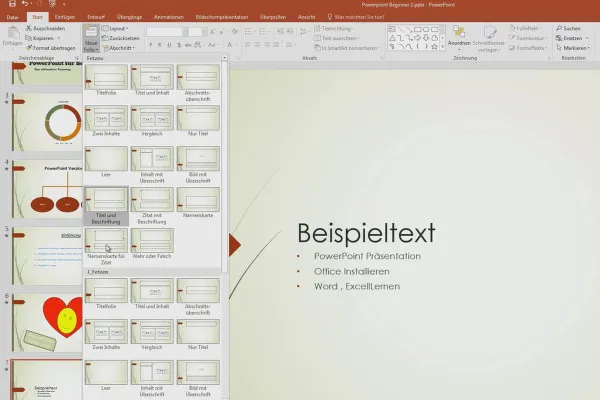Click the Ersetzen command
This screenshot has height=400, width=600.
(x=569, y=38)
